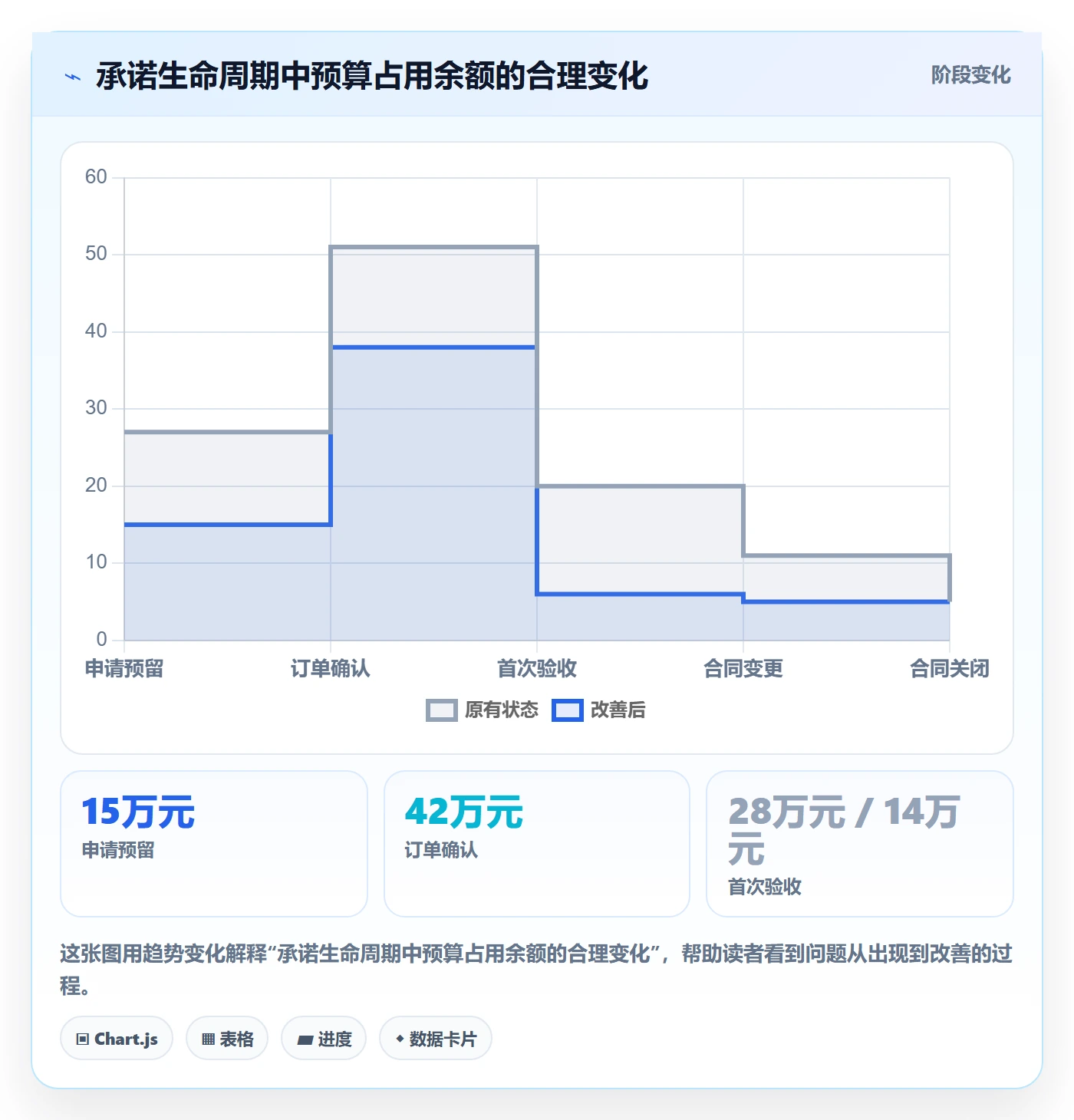Click the 首次验收 label in the data card
Viewport: 1074px width, 1120px height.
click(x=765, y=887)
